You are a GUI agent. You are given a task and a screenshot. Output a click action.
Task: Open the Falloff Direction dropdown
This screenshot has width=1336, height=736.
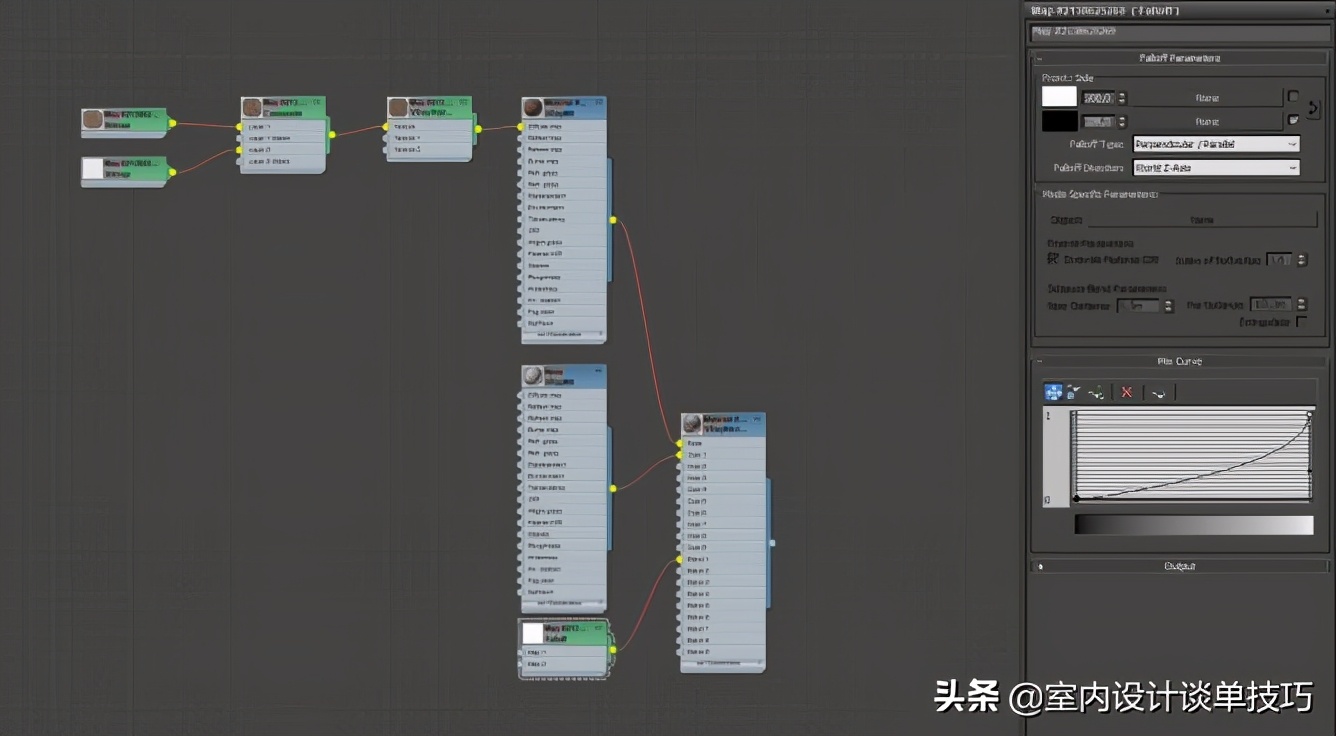tap(1215, 168)
